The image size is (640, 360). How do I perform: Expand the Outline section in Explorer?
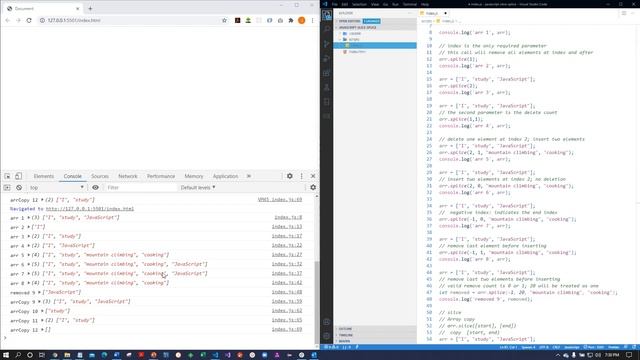click(x=375, y=329)
